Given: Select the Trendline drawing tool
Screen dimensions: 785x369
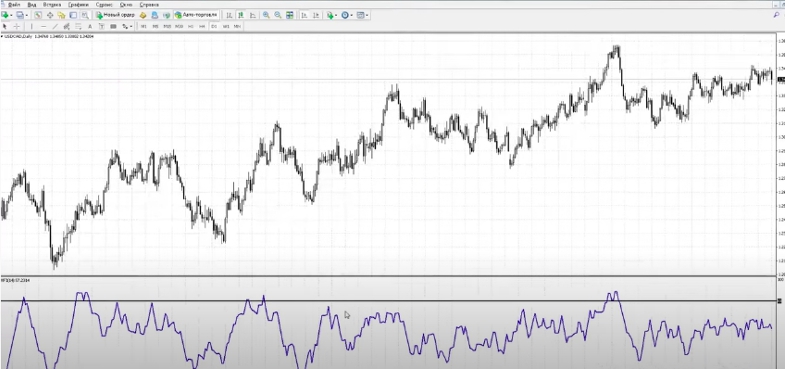Looking at the screenshot, I should click(55, 26).
